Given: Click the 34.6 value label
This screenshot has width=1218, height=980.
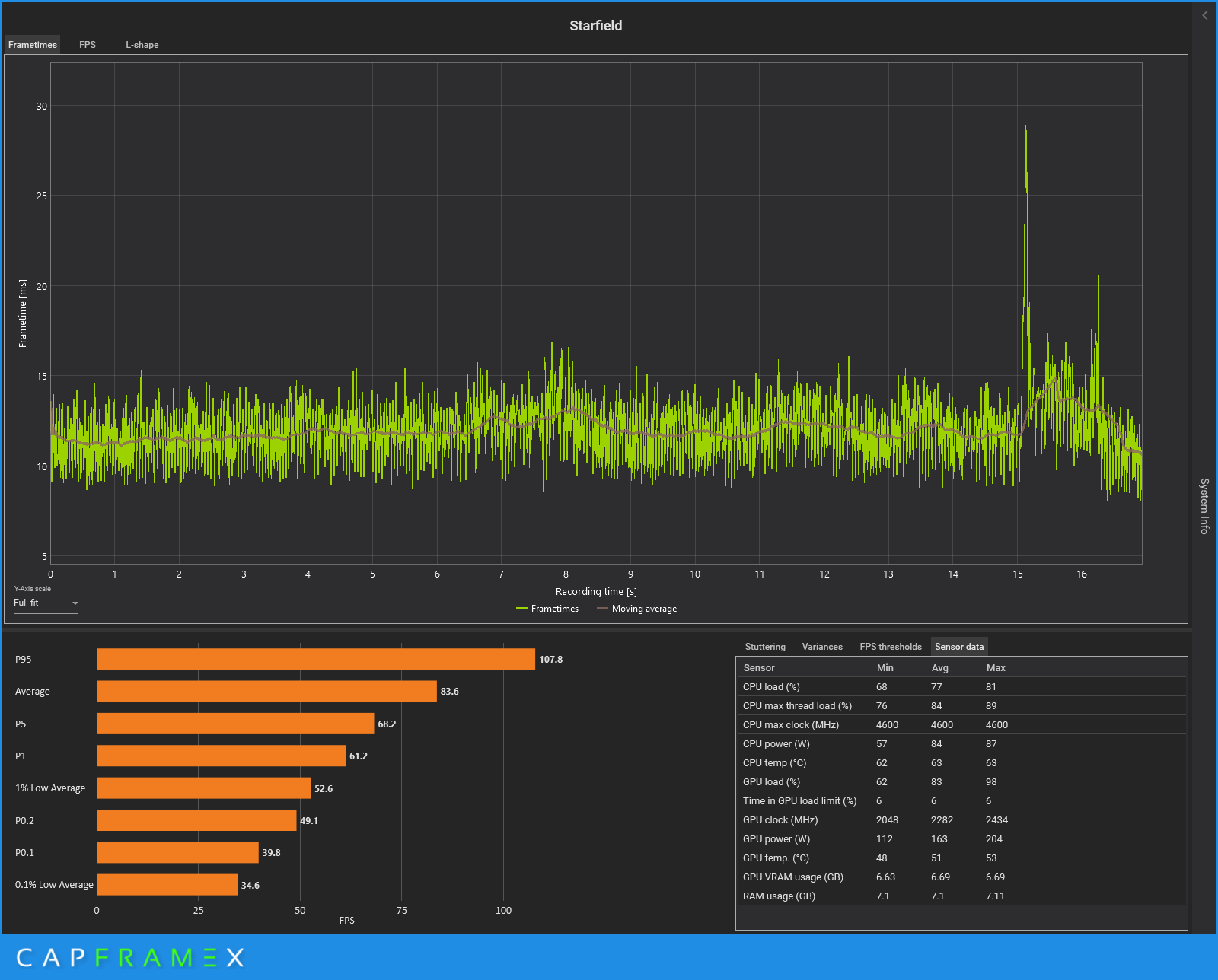Looking at the screenshot, I should [x=250, y=886].
